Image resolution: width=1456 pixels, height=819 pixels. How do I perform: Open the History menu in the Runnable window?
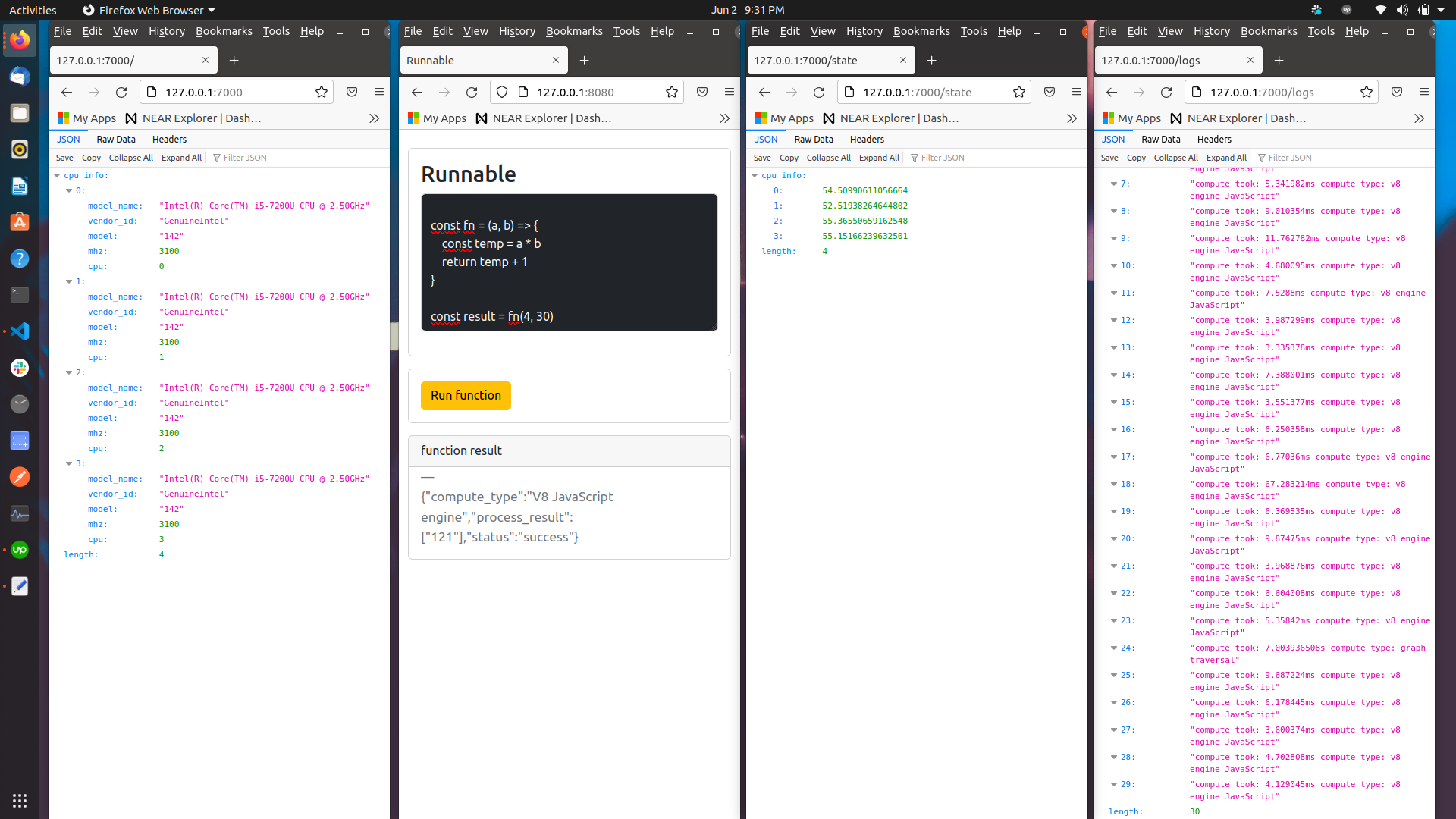(517, 31)
